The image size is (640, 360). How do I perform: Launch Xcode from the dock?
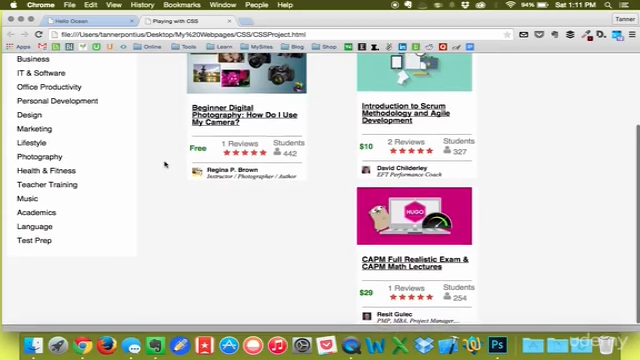point(449,346)
